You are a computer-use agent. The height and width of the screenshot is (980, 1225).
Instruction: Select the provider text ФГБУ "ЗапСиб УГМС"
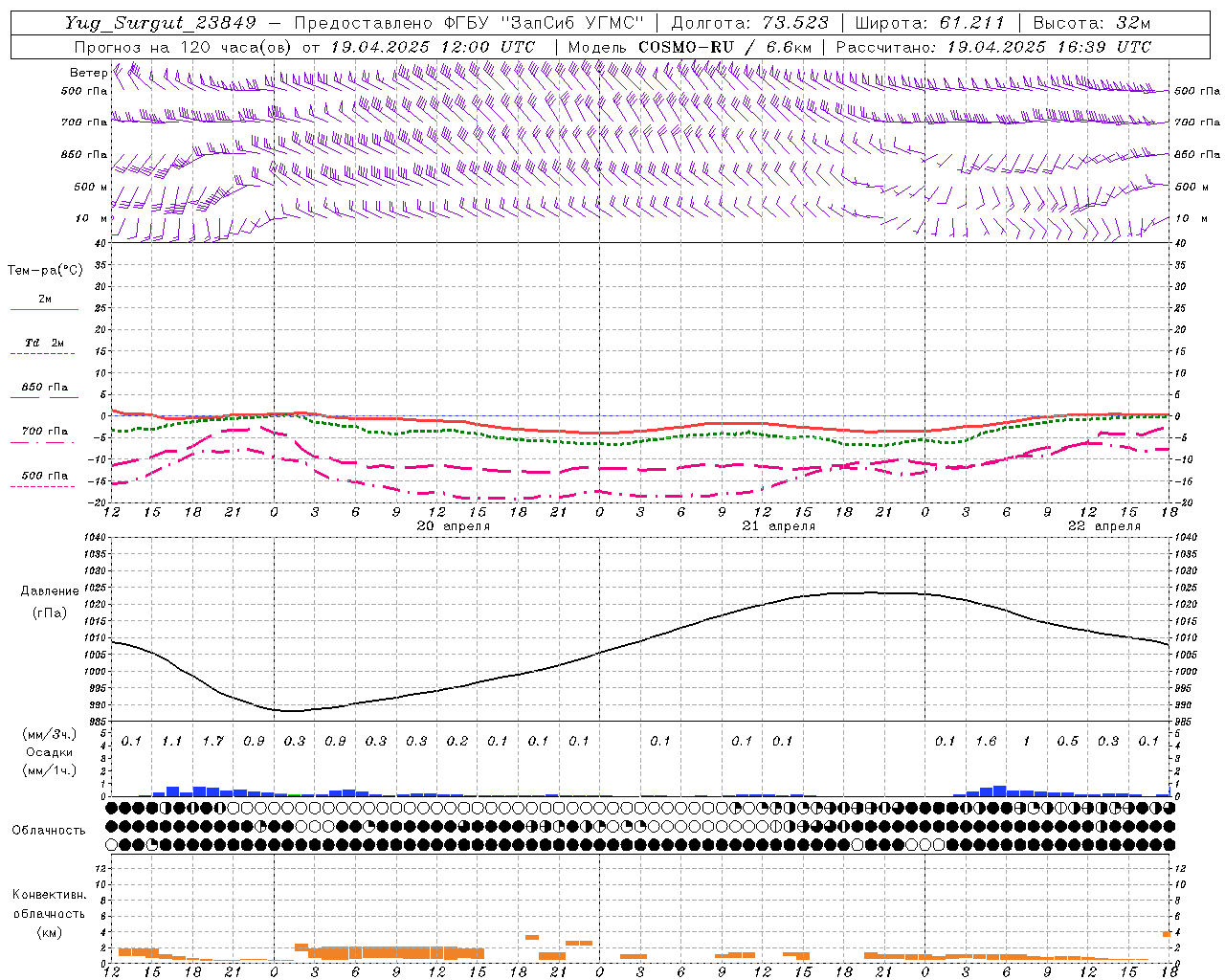[545, 23]
